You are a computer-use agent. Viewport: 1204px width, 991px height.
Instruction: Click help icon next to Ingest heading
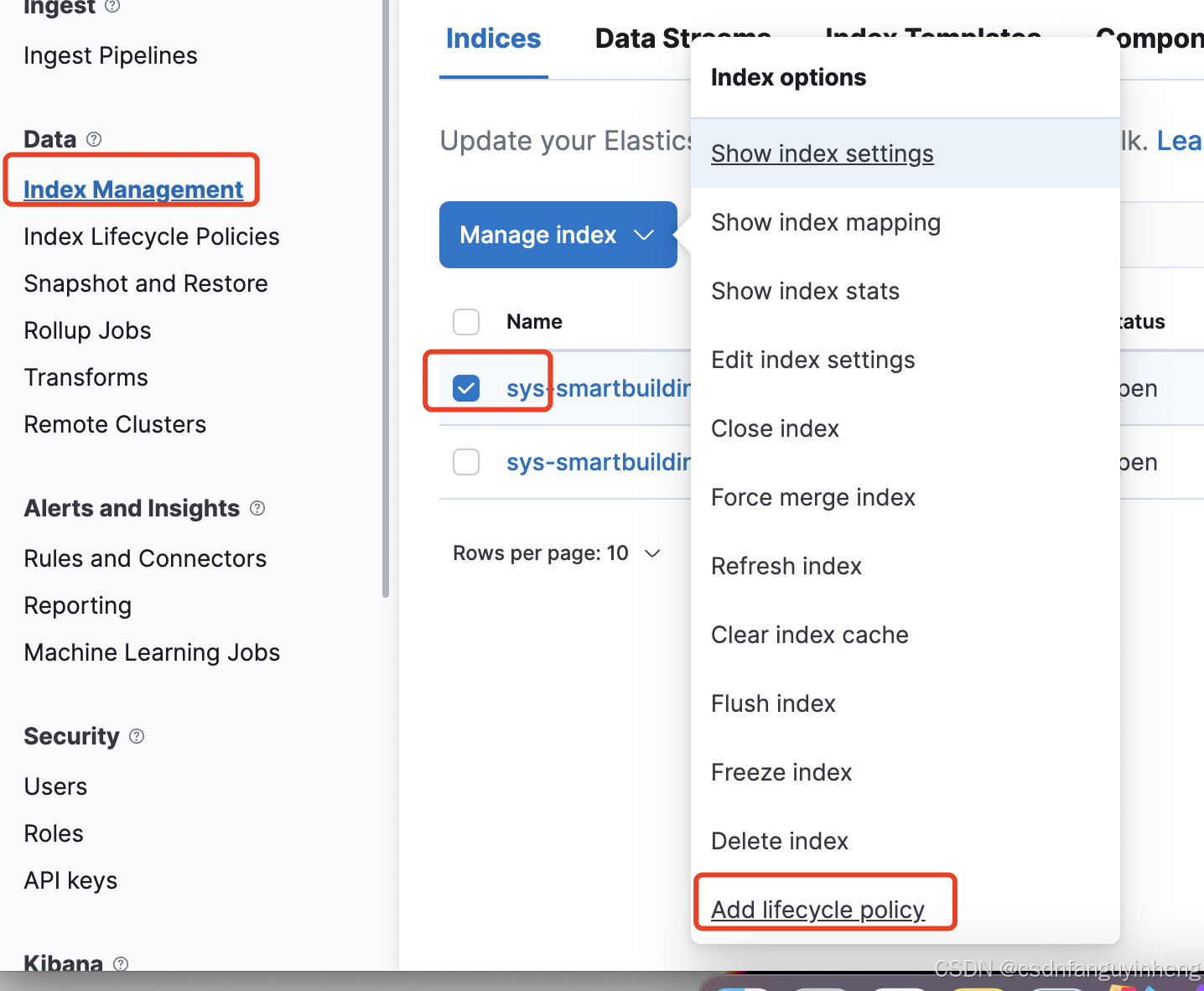112,6
